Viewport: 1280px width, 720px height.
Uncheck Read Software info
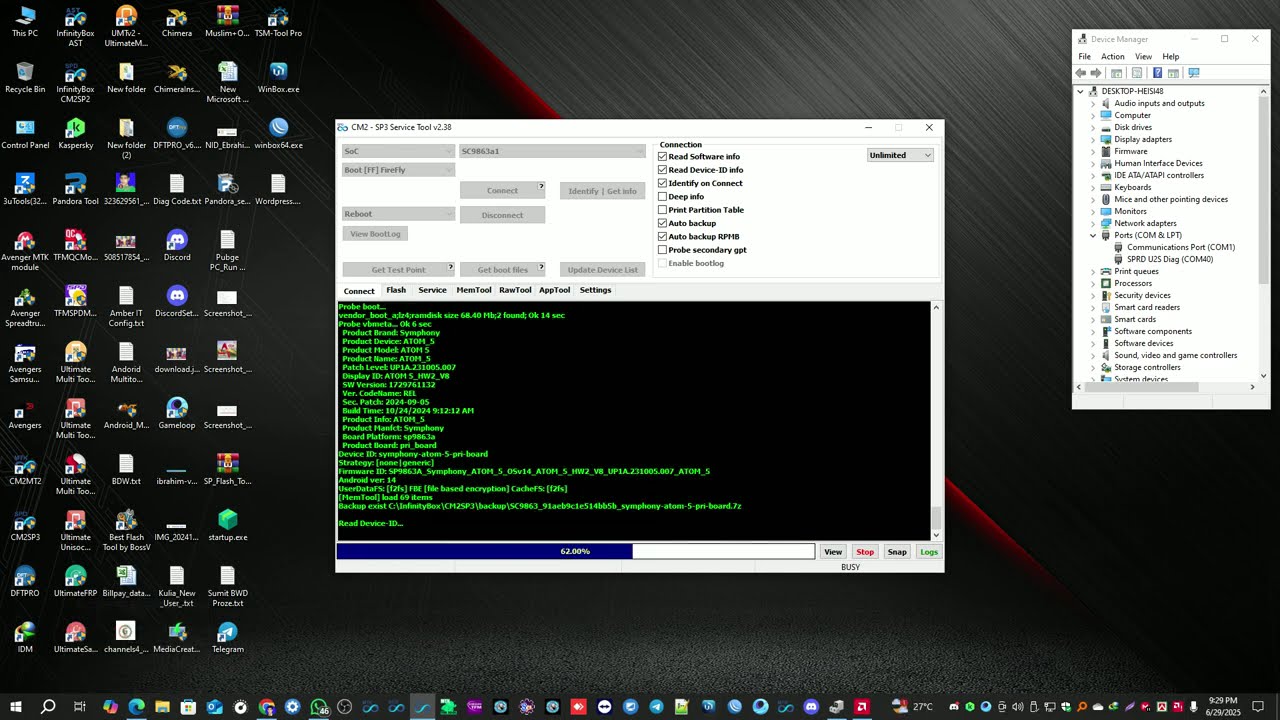coord(662,157)
